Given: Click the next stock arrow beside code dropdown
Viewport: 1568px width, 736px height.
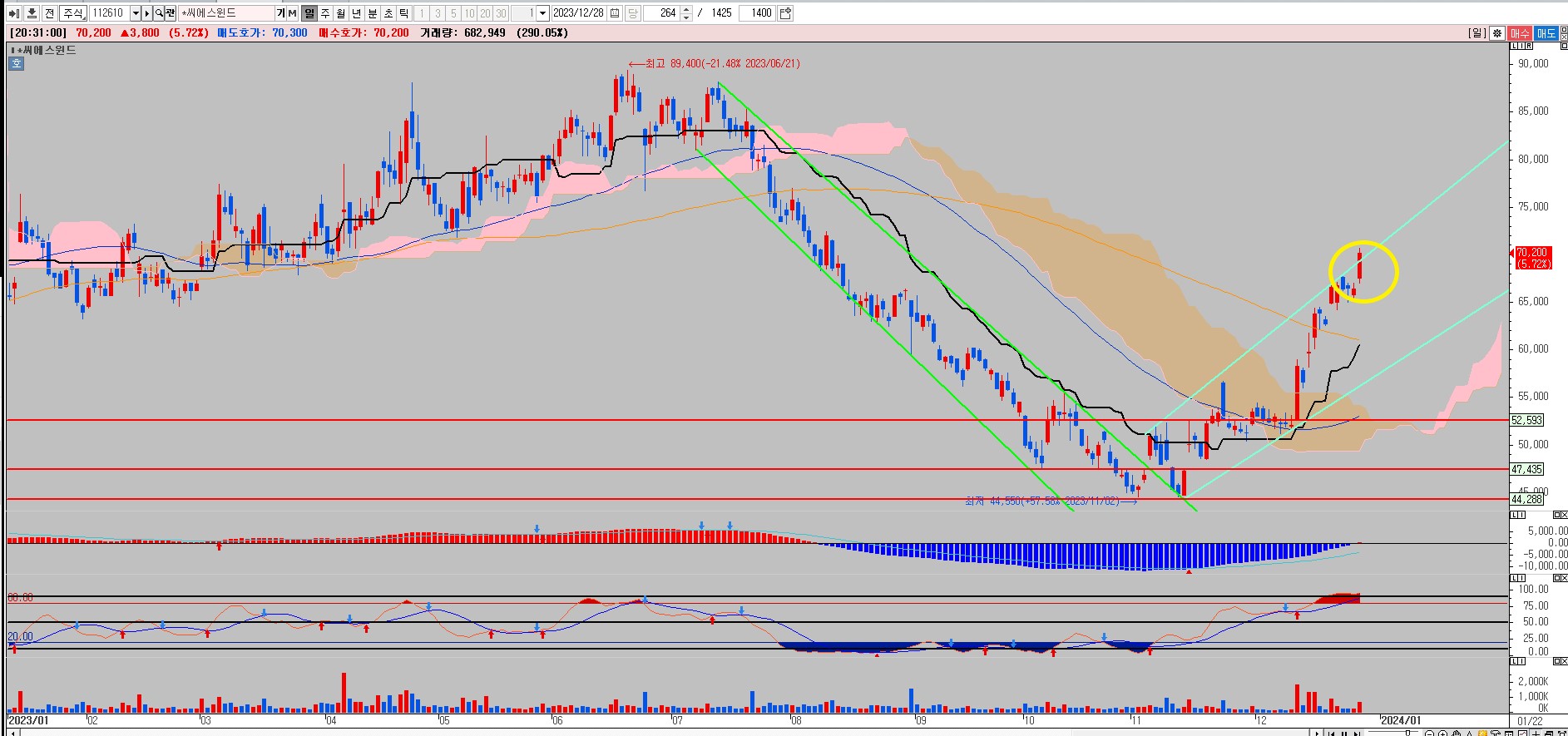Looking at the screenshot, I should coord(147,13).
